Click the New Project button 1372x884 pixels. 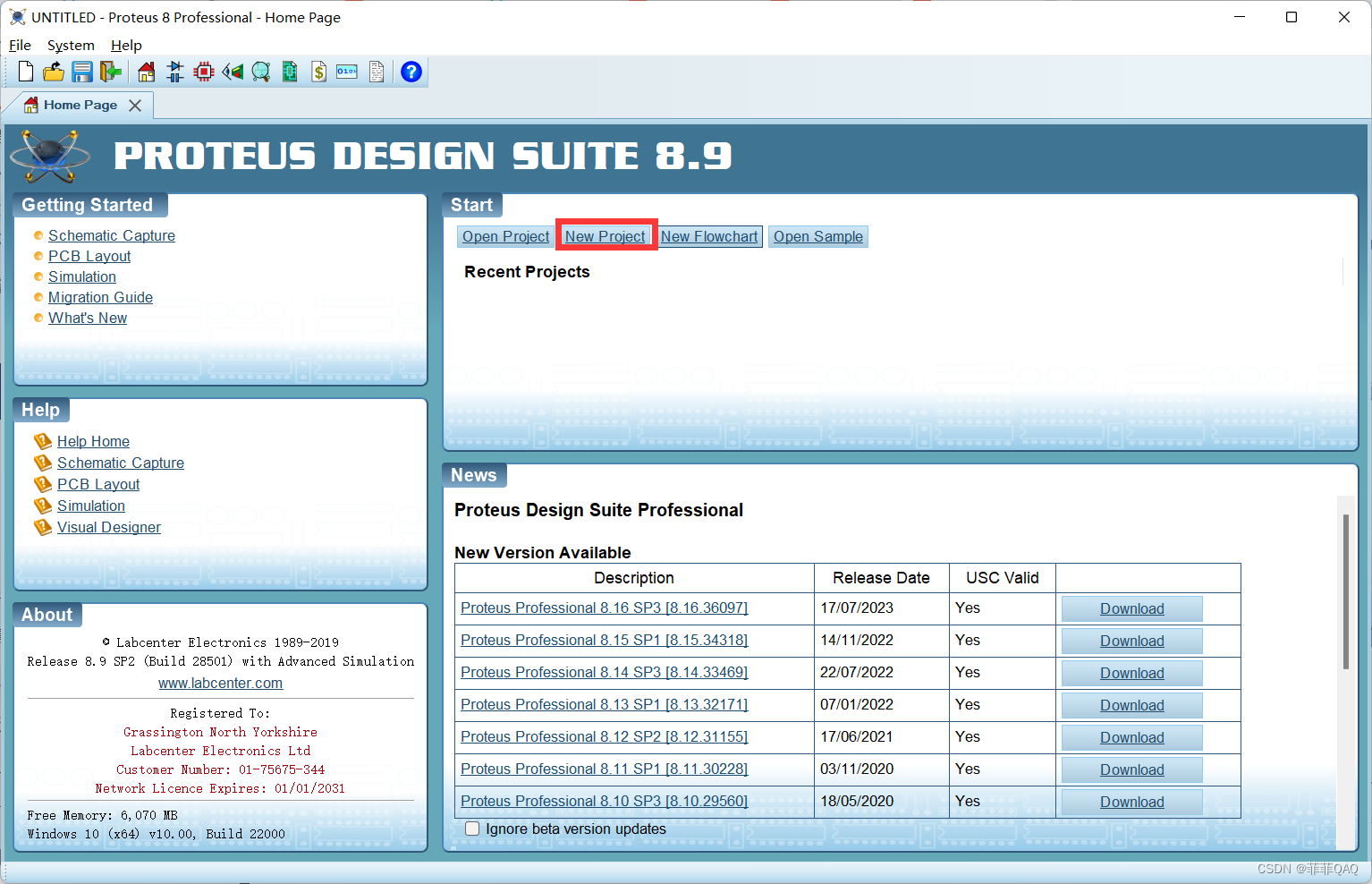606,236
